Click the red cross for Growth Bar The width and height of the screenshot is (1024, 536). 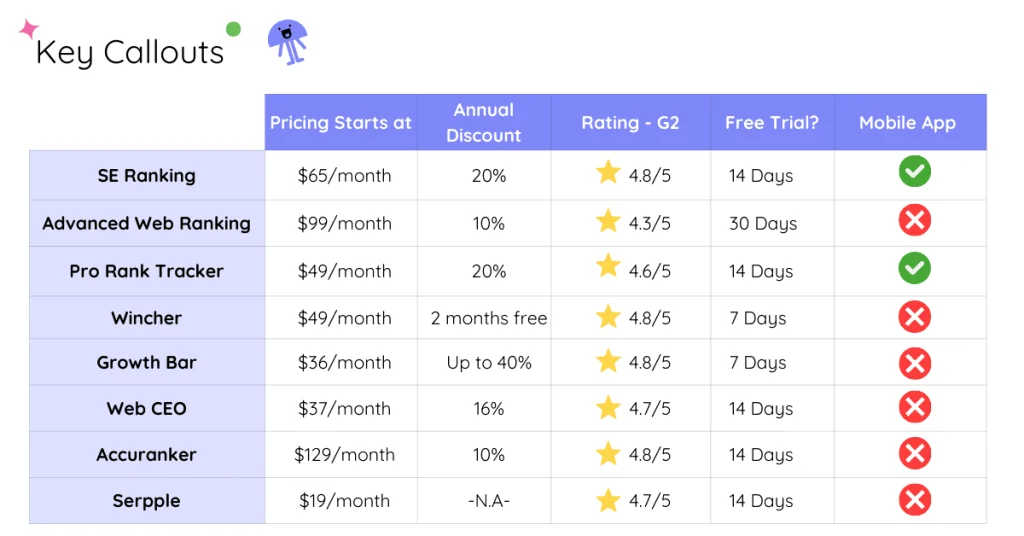914,362
